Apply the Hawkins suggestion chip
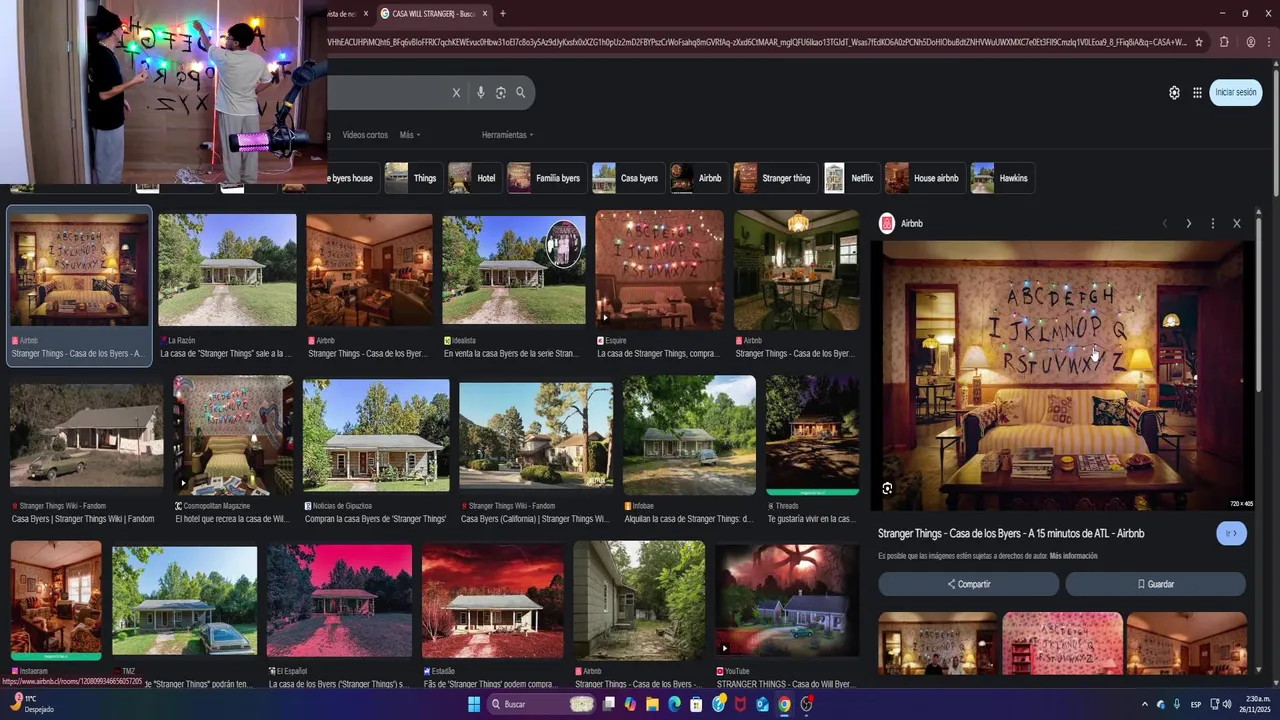This screenshot has height=720, width=1280. pos(1002,178)
